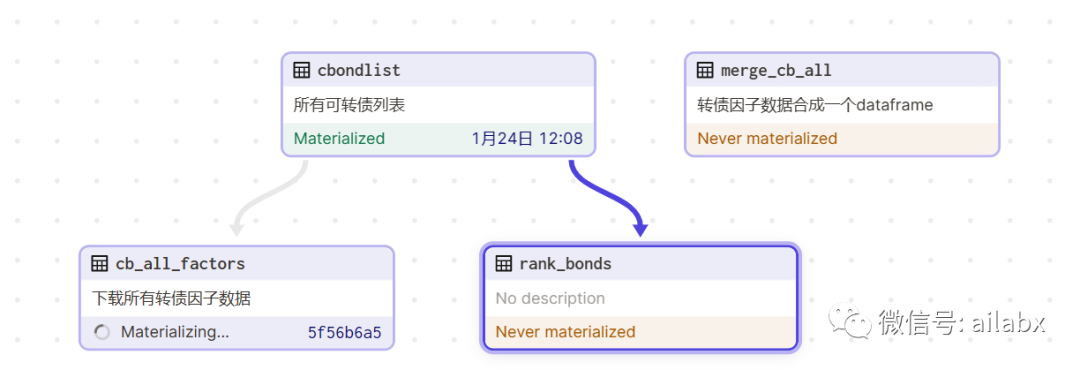Click the table icon on cbondlist node
Image resolution: width=1080 pixels, height=370 pixels.
(301, 70)
